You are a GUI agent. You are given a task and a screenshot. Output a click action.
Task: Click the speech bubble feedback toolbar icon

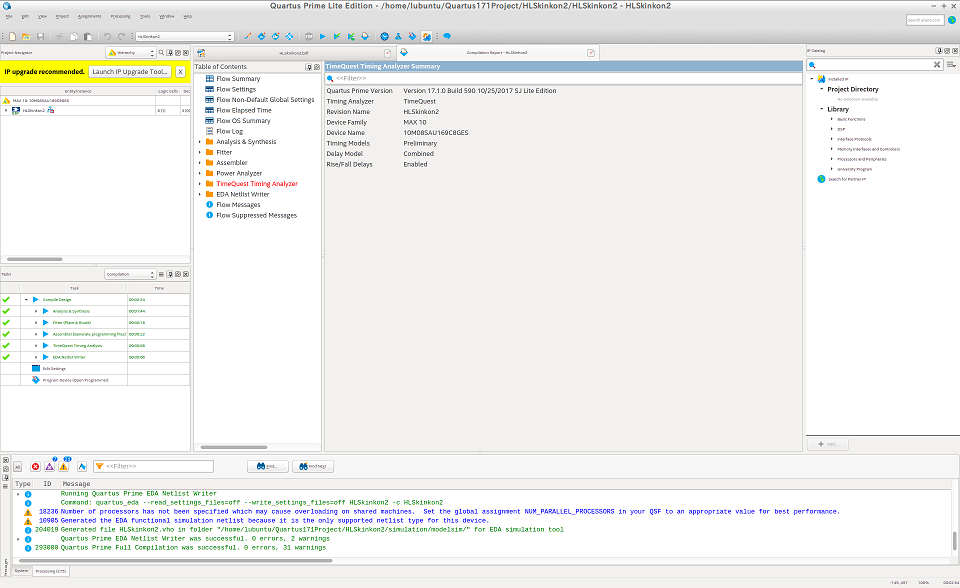tap(447, 37)
